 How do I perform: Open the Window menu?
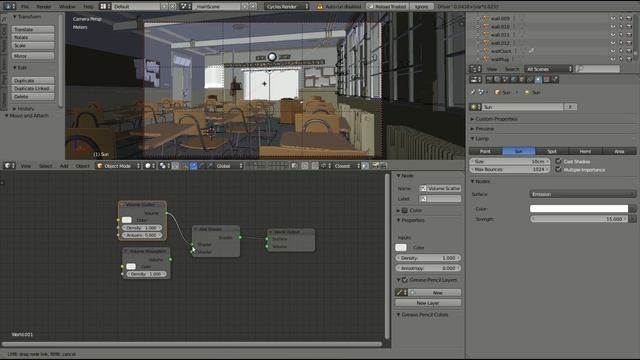pos(67,6)
